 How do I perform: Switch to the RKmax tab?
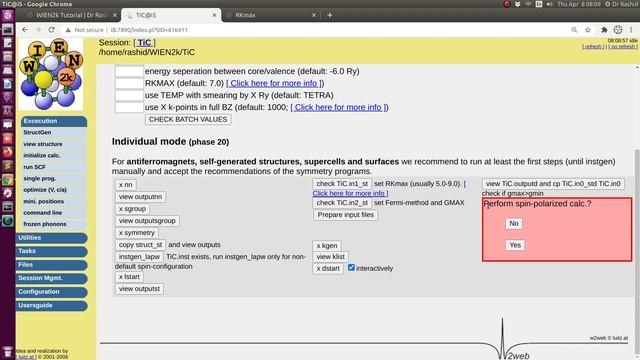[271, 15]
